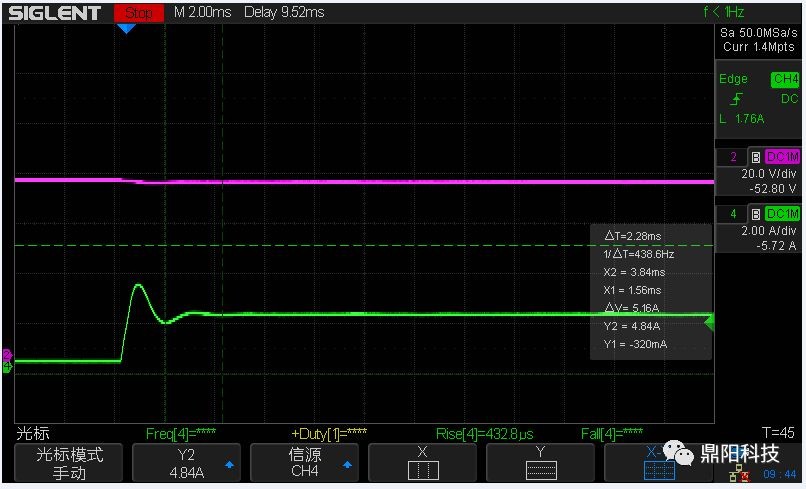The width and height of the screenshot is (806, 489).
Task: Click the blue trigger position marker at top
Action: pos(126,29)
